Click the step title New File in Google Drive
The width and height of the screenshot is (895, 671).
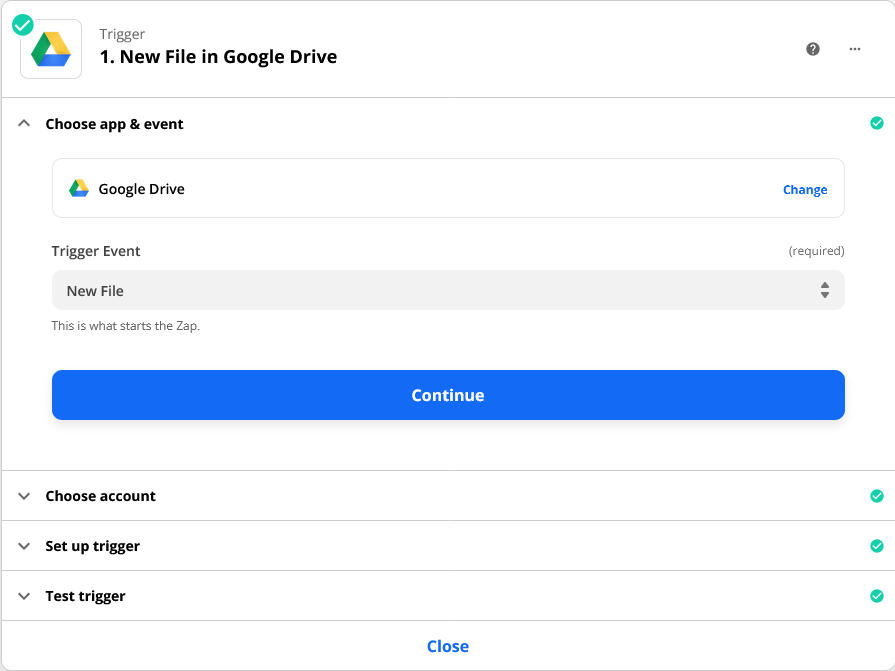click(218, 56)
